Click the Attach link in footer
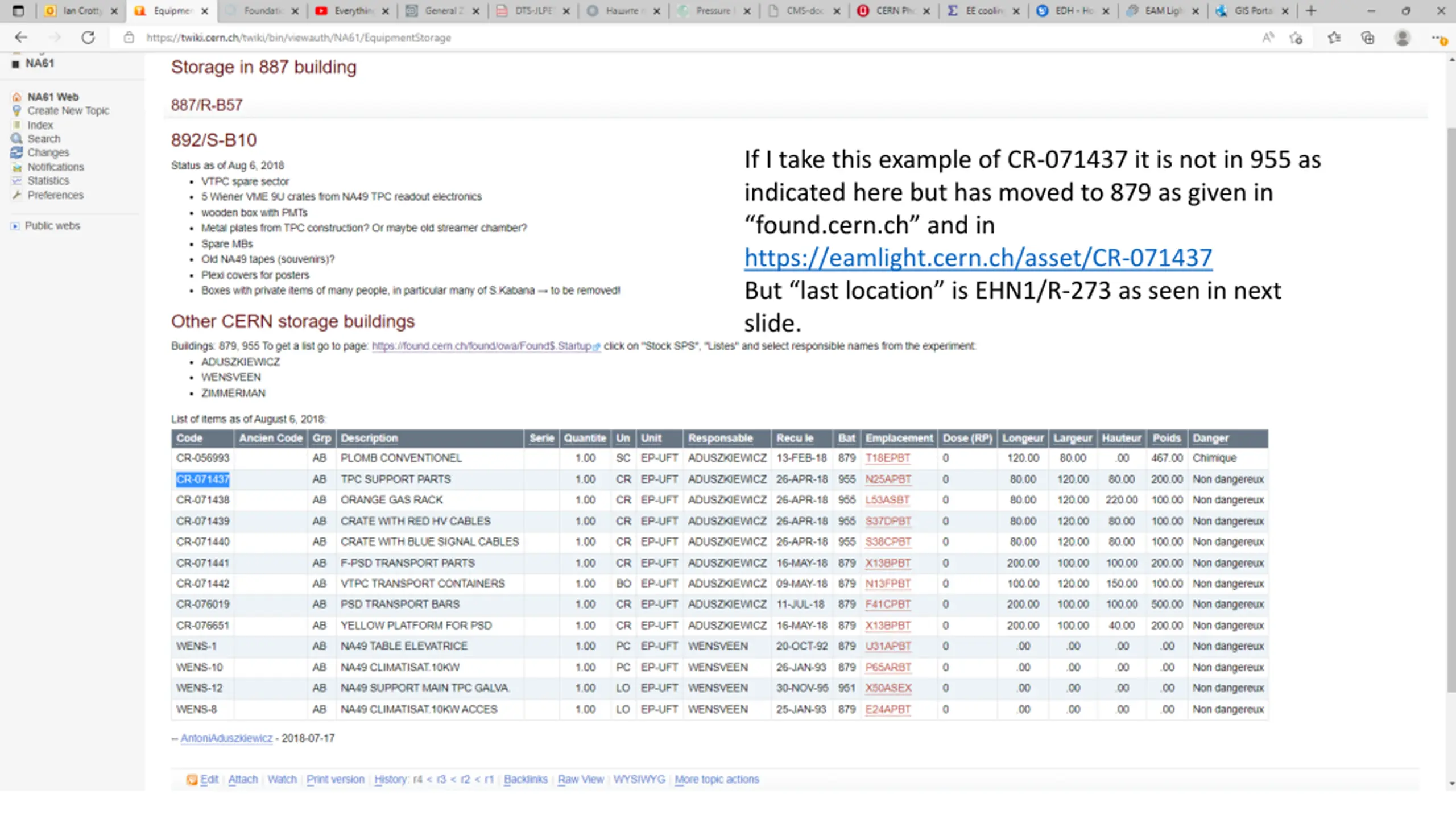The width and height of the screenshot is (1456, 819). pyautogui.click(x=243, y=780)
